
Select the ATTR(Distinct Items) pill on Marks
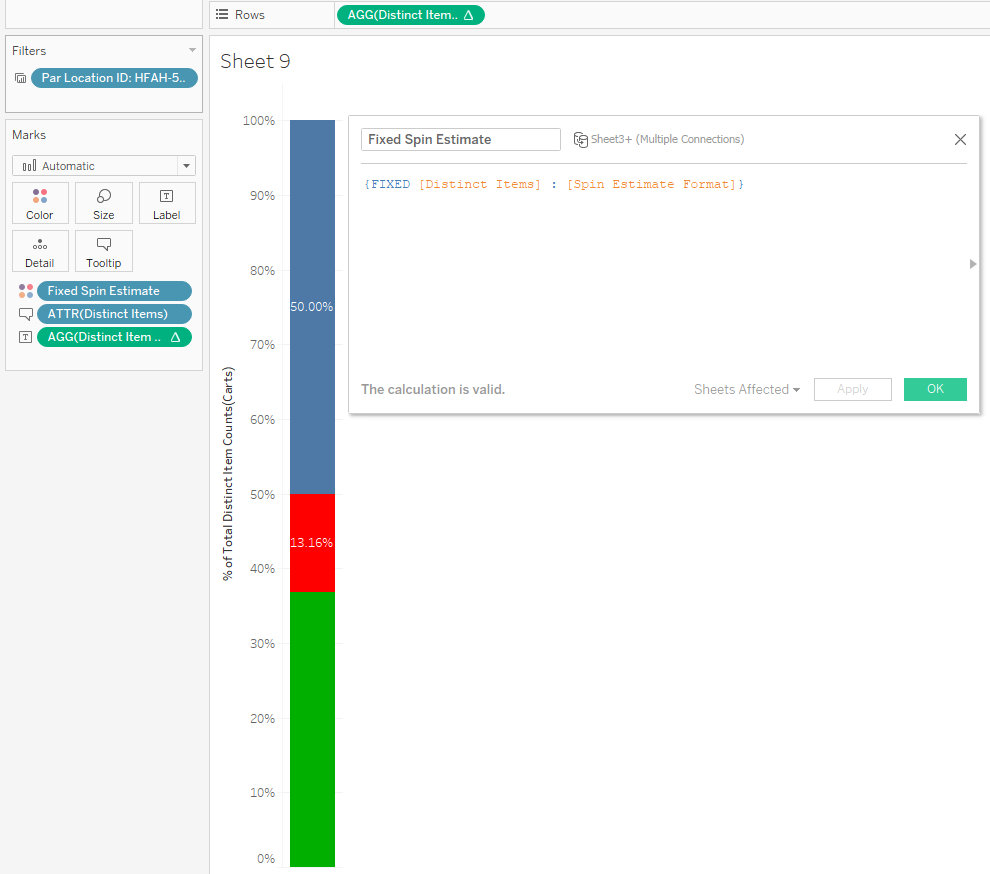pyautogui.click(x=114, y=314)
